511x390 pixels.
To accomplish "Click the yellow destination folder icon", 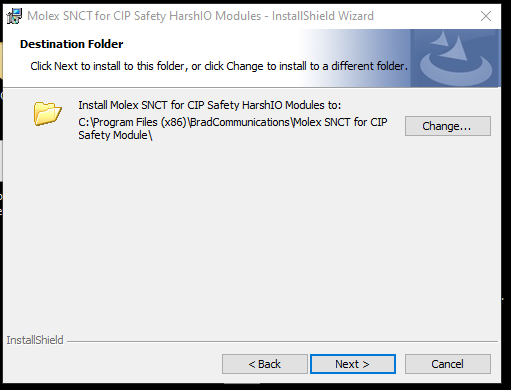I will [47, 114].
